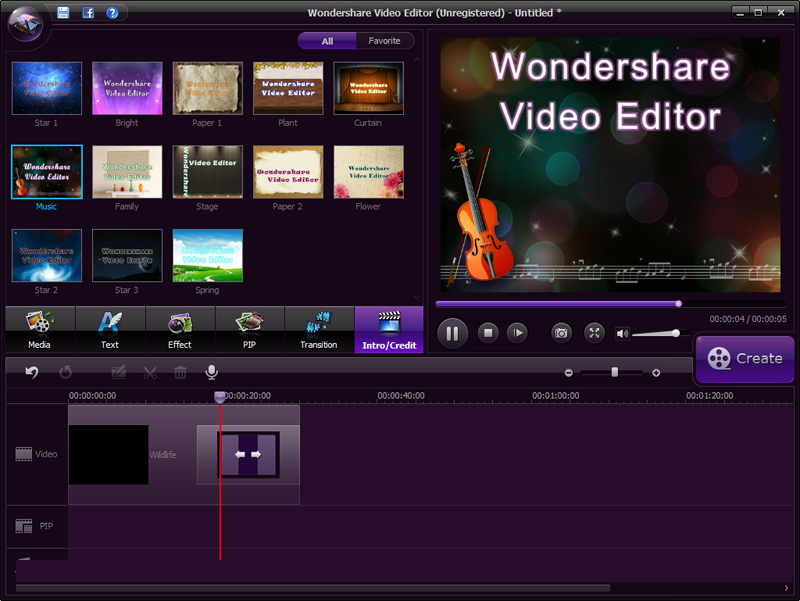The image size is (800, 601).
Task: Click the timeline zoom in plus icon
Action: (656, 373)
